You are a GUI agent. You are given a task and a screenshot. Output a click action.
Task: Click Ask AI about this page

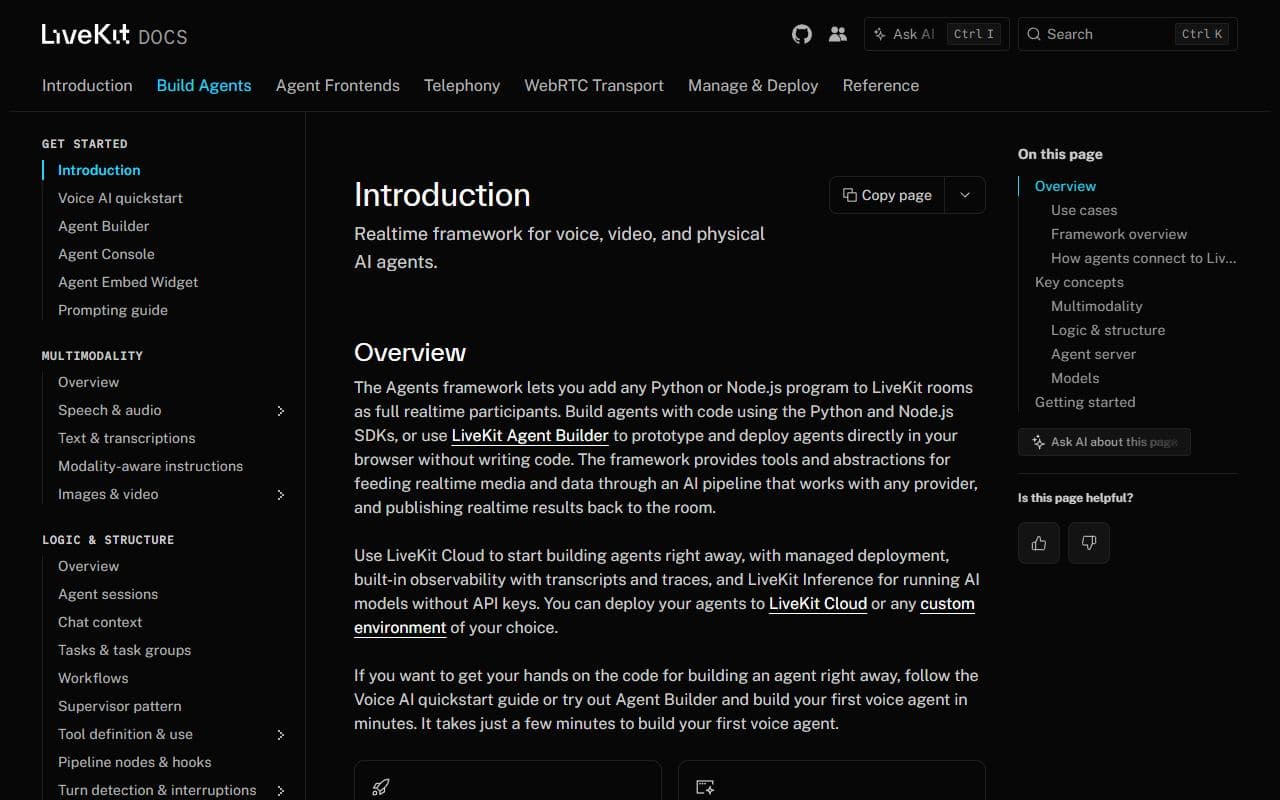tap(1104, 442)
